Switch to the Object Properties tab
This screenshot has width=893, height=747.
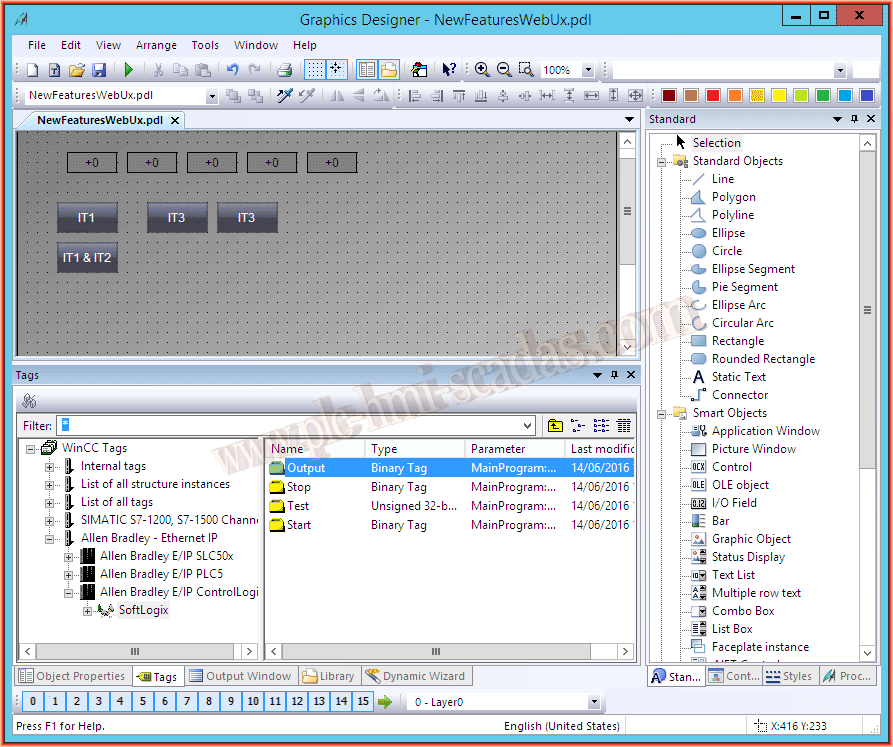coord(72,676)
